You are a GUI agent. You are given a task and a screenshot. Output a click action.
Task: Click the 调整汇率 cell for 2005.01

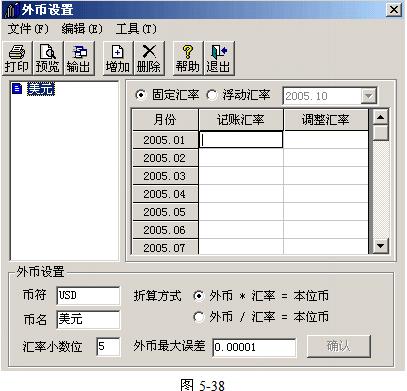pos(326,140)
